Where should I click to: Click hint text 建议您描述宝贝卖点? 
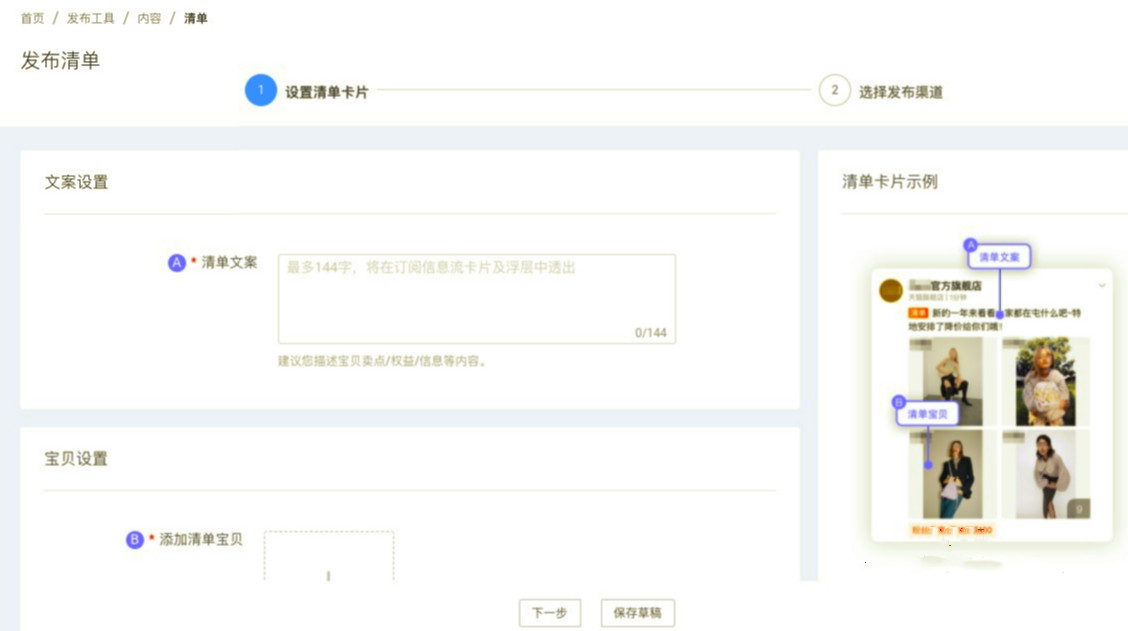tap(383, 360)
